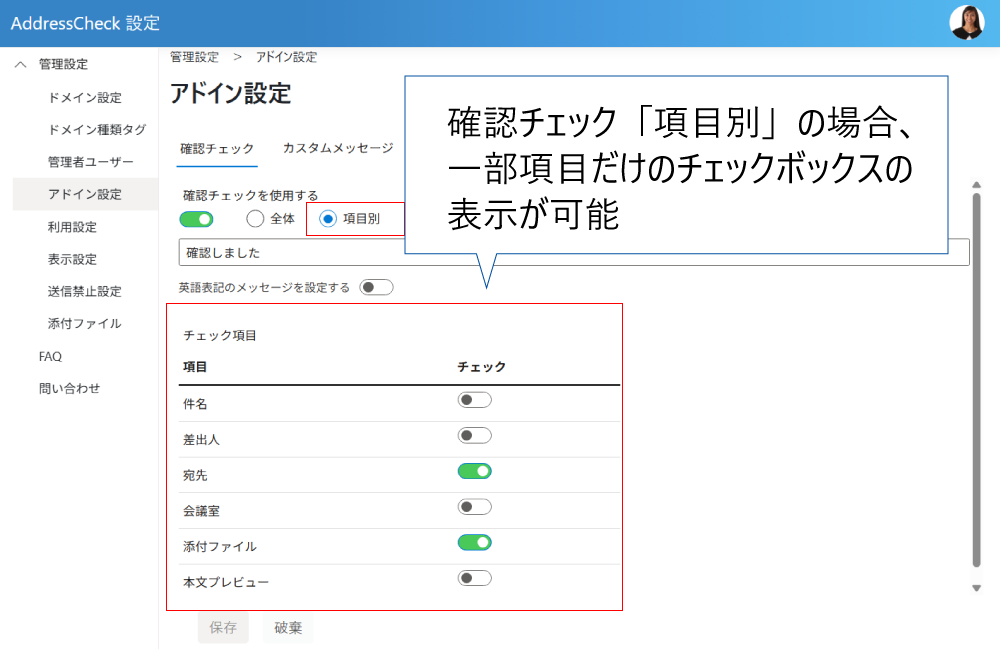
Task: Click the 保存 button
Action: coord(223,628)
